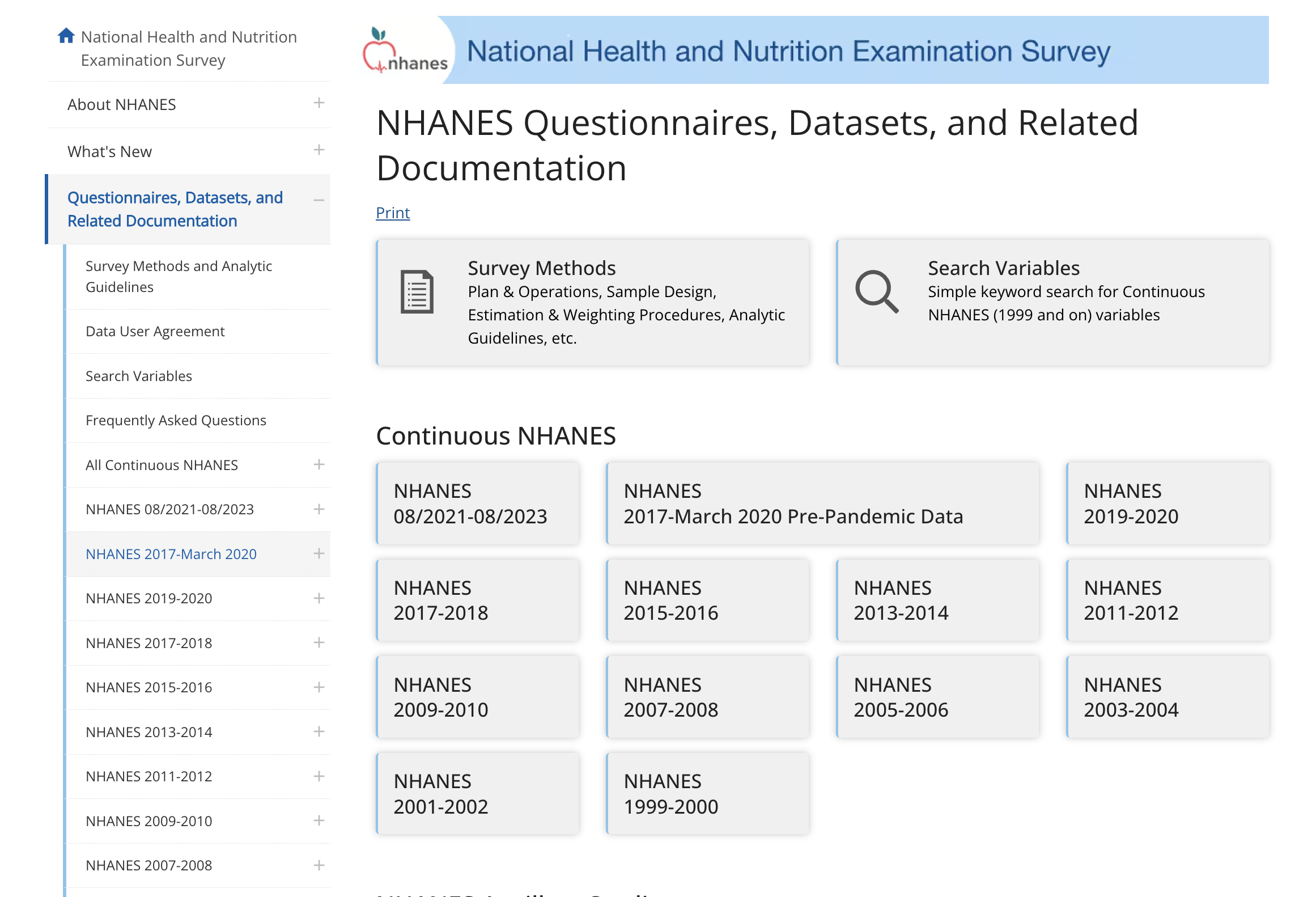The height and width of the screenshot is (897, 1316).
Task: Open the NHANES 2011-2012 card
Action: click(1166, 600)
